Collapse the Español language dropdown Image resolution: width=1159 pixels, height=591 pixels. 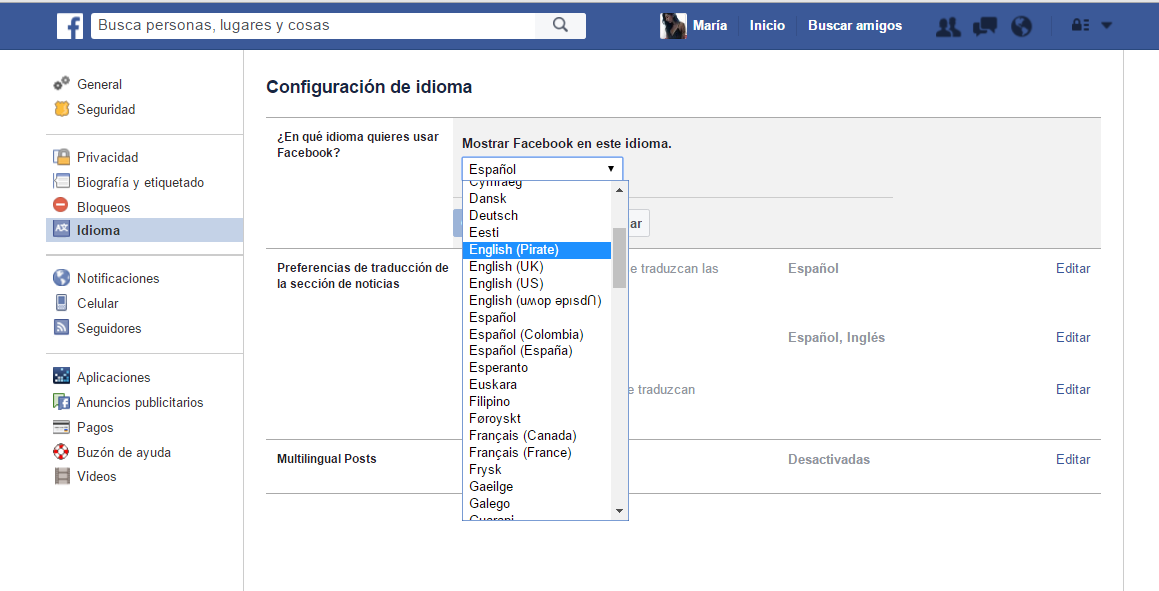[x=542, y=169]
